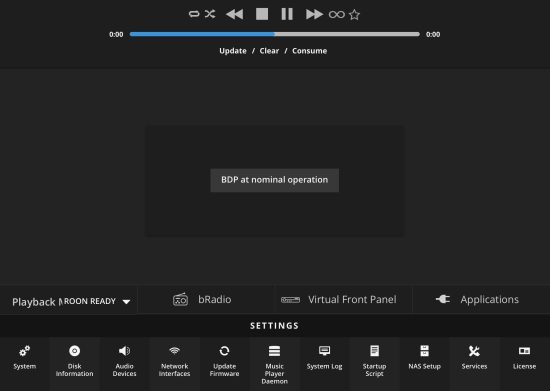550x391 pixels.
Task: Open the bRadio tab
Action: (206, 299)
